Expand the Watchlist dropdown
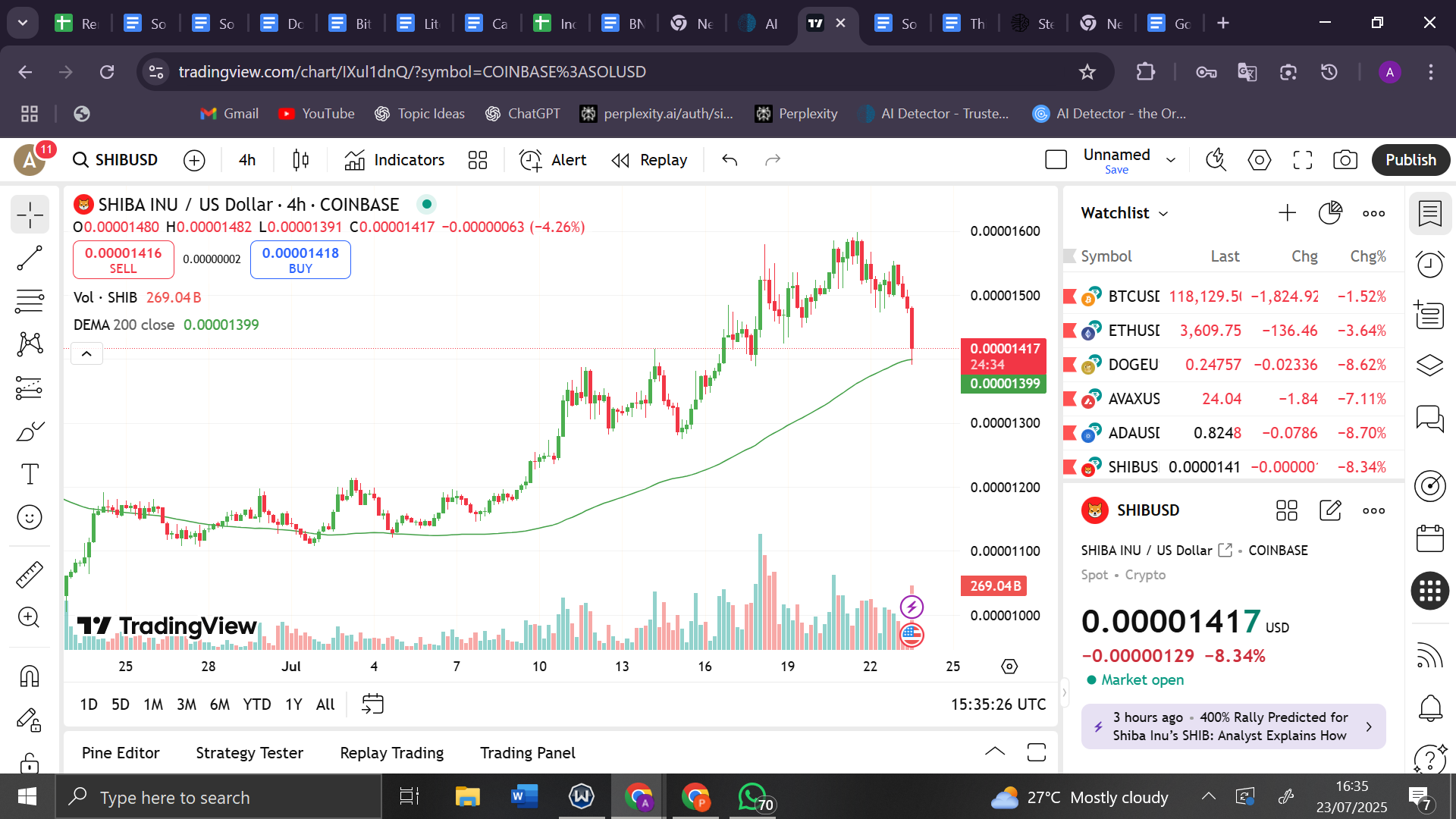 (x=1163, y=214)
